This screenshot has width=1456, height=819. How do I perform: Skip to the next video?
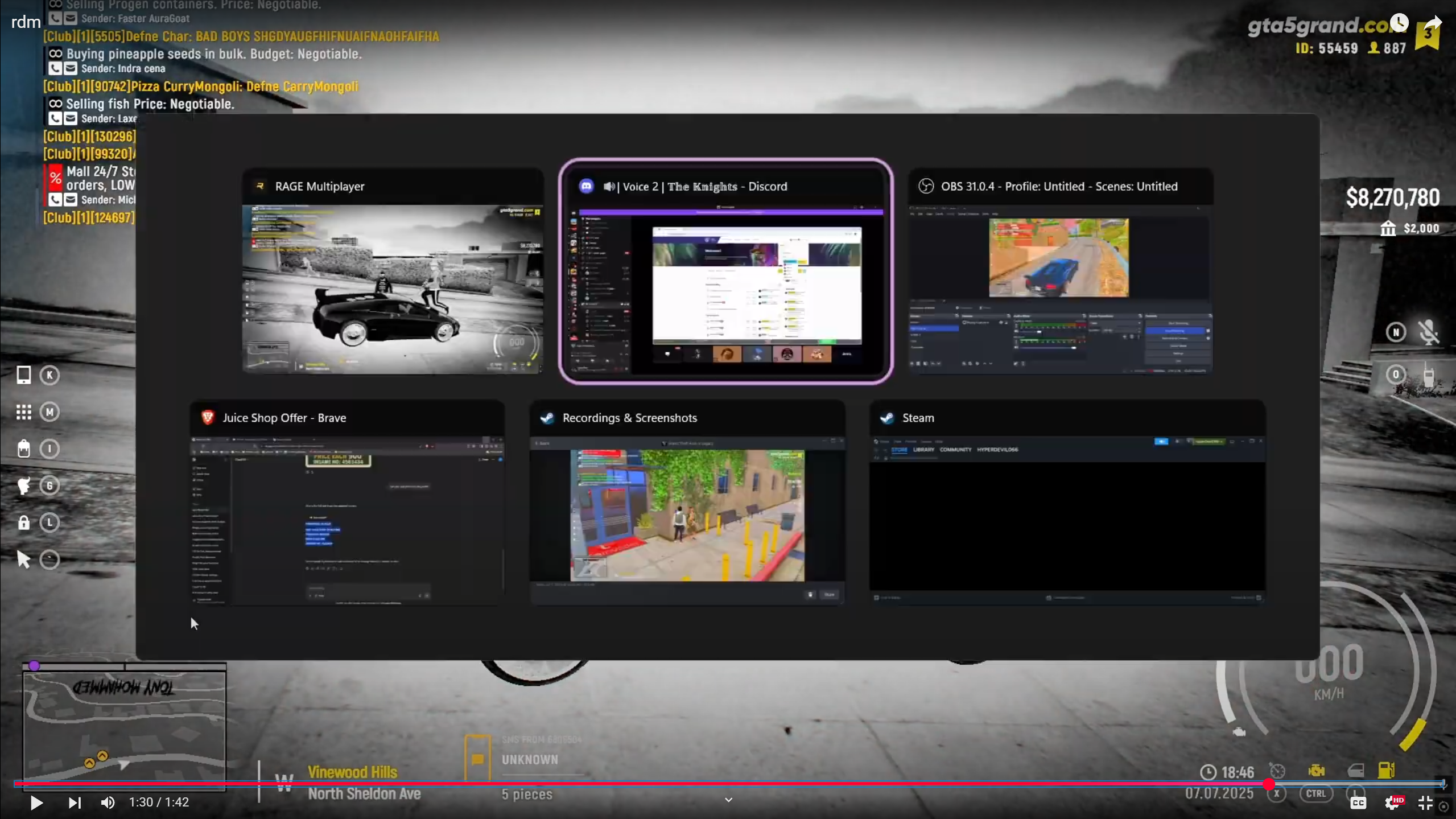pos(75,802)
